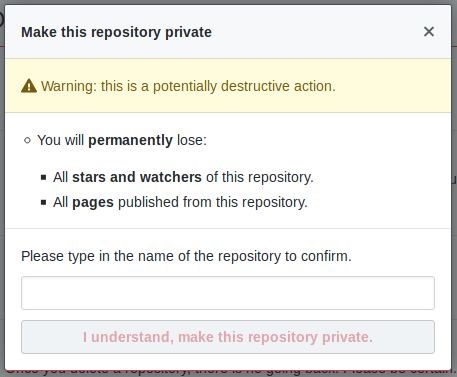The width and height of the screenshot is (457, 377).
Task: Click the hollow circle bullet icon
Action: [x=27, y=140]
